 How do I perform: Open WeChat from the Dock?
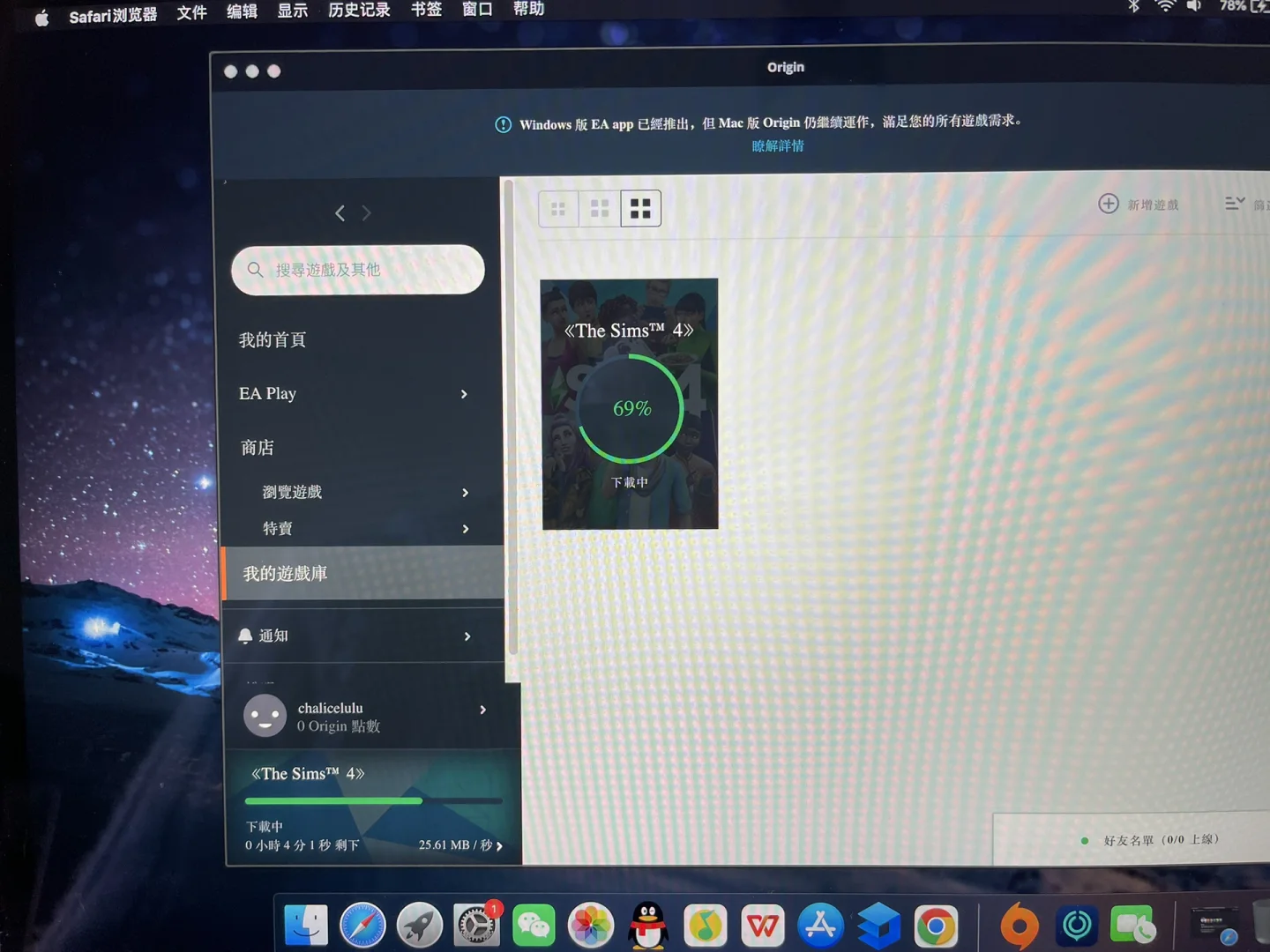pos(534,926)
